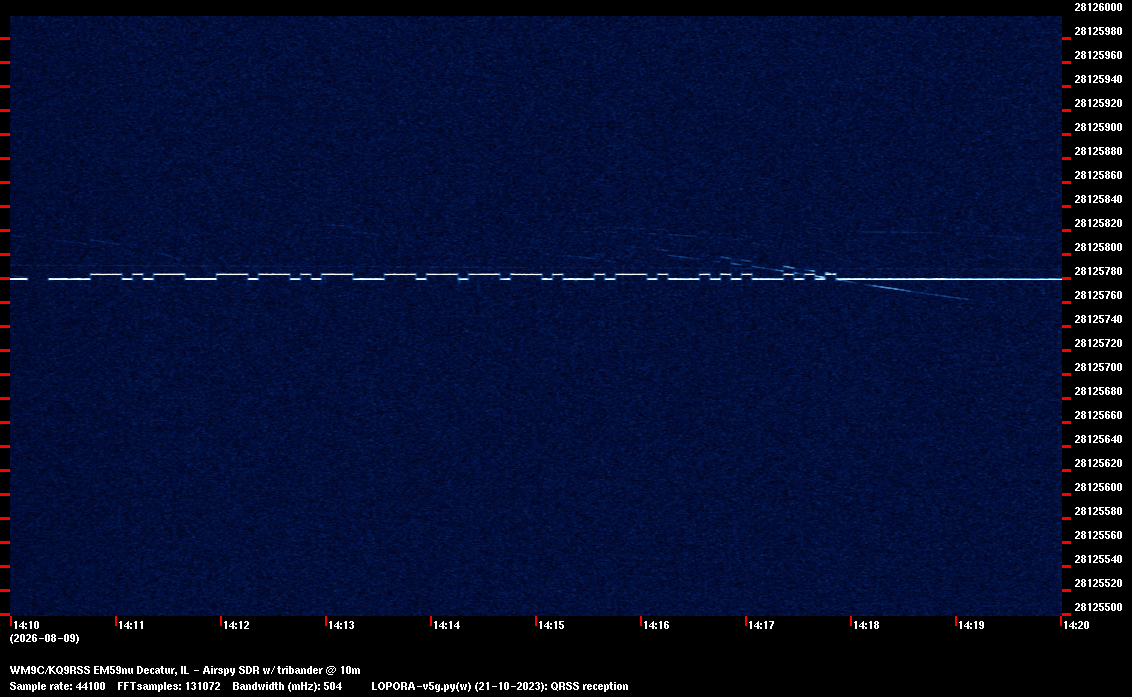Click the LOPORA-v5g.py QRSS reception text
Screen dimensions: 1132x697
coord(500,686)
